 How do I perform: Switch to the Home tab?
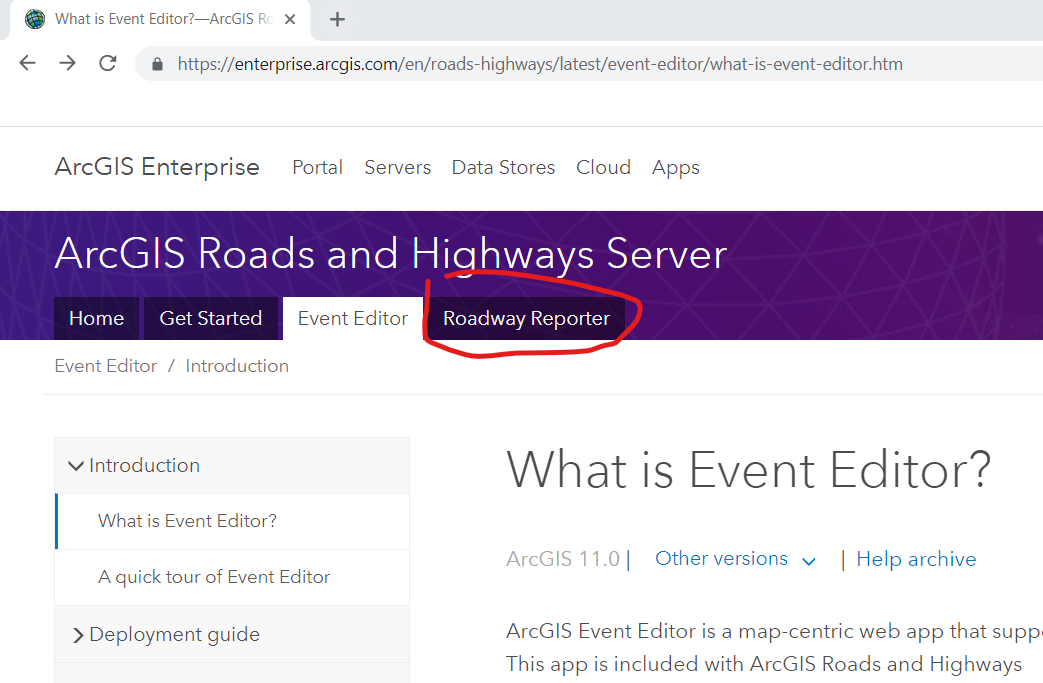(96, 319)
